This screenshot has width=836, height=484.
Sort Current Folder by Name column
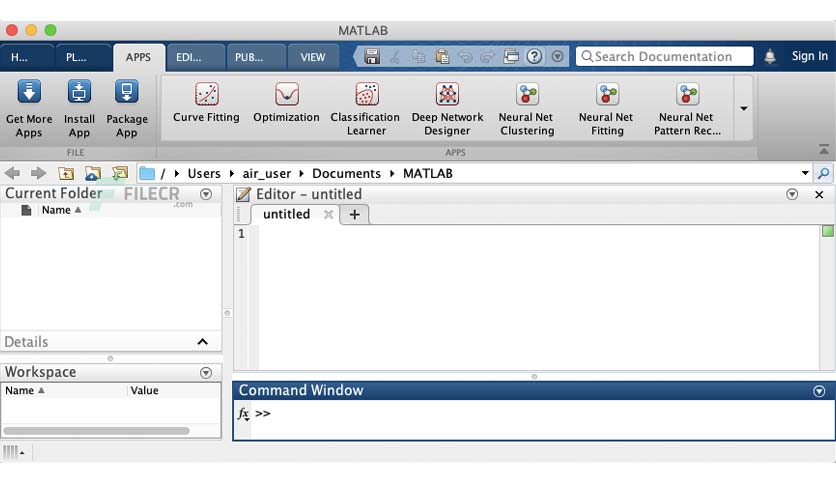pyautogui.click(x=61, y=210)
